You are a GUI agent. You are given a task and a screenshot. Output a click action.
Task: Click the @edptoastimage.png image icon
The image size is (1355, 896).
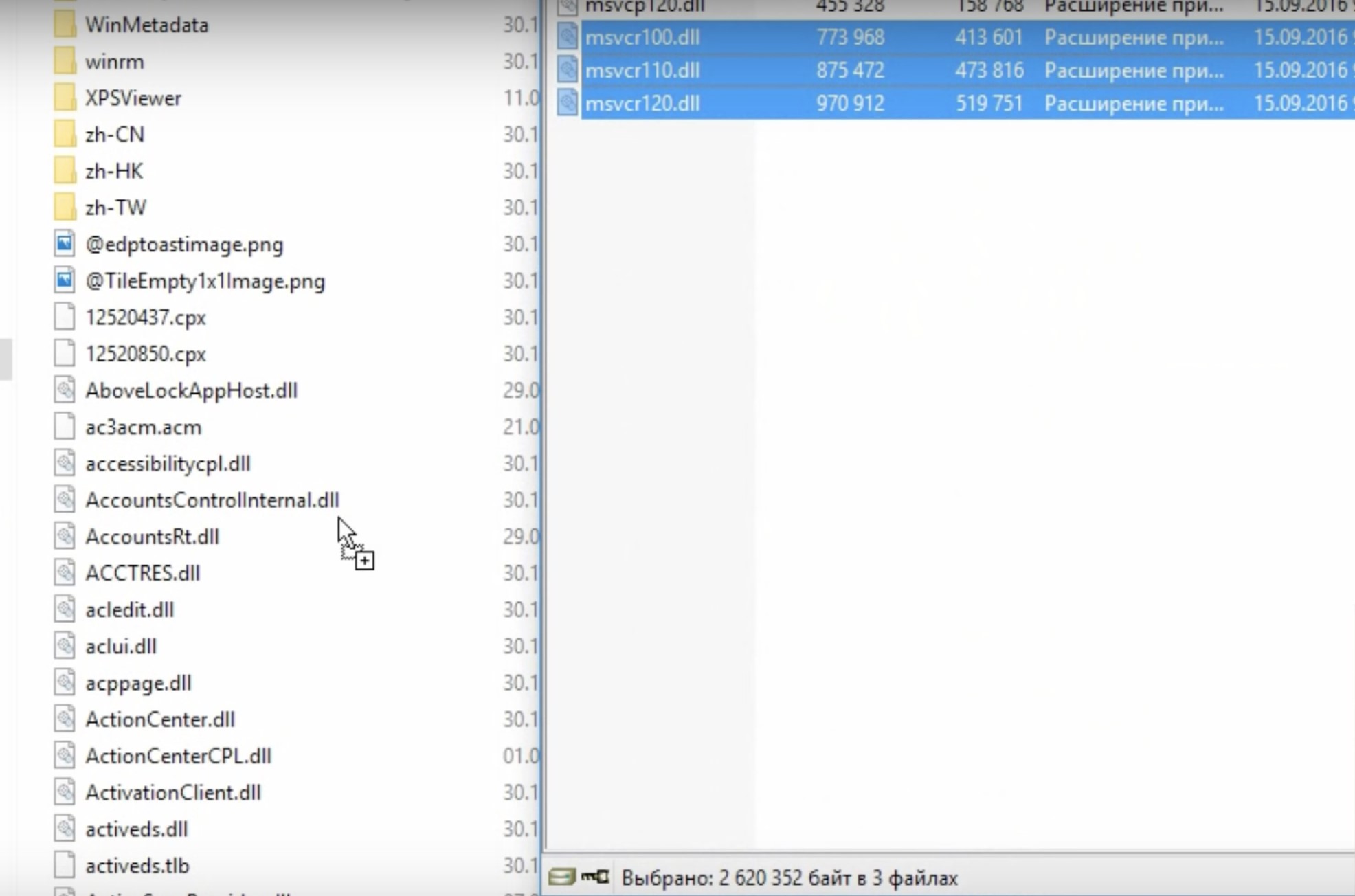pyautogui.click(x=65, y=245)
